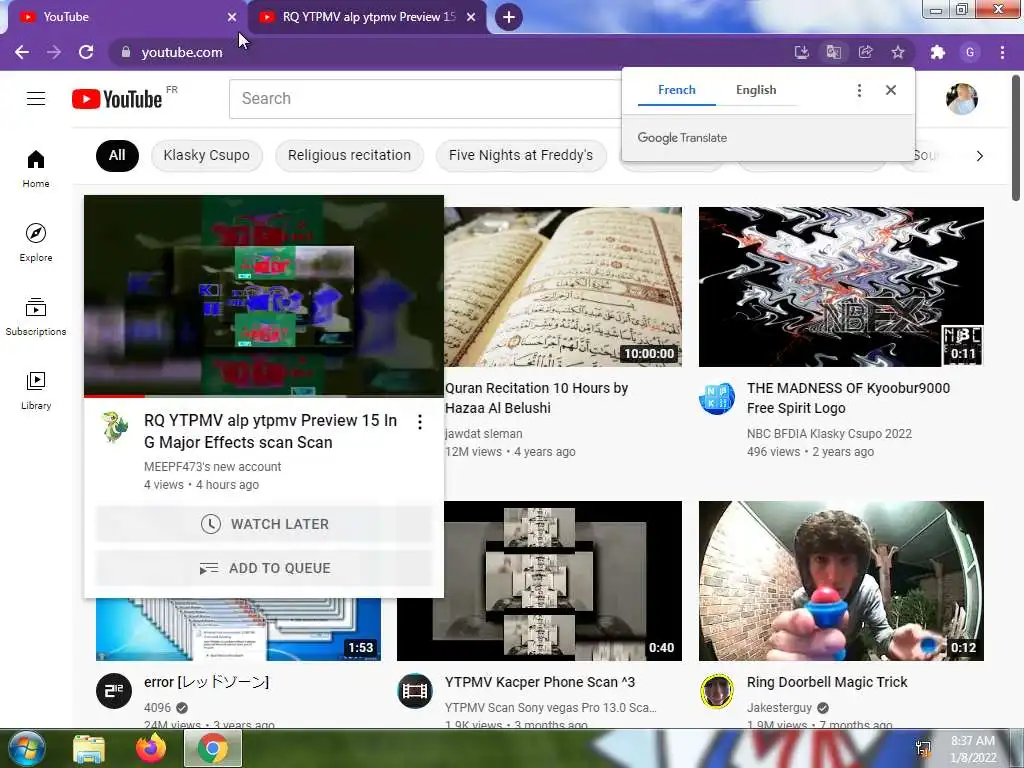
Task: Open Windows Start menu
Action: pos(27,748)
